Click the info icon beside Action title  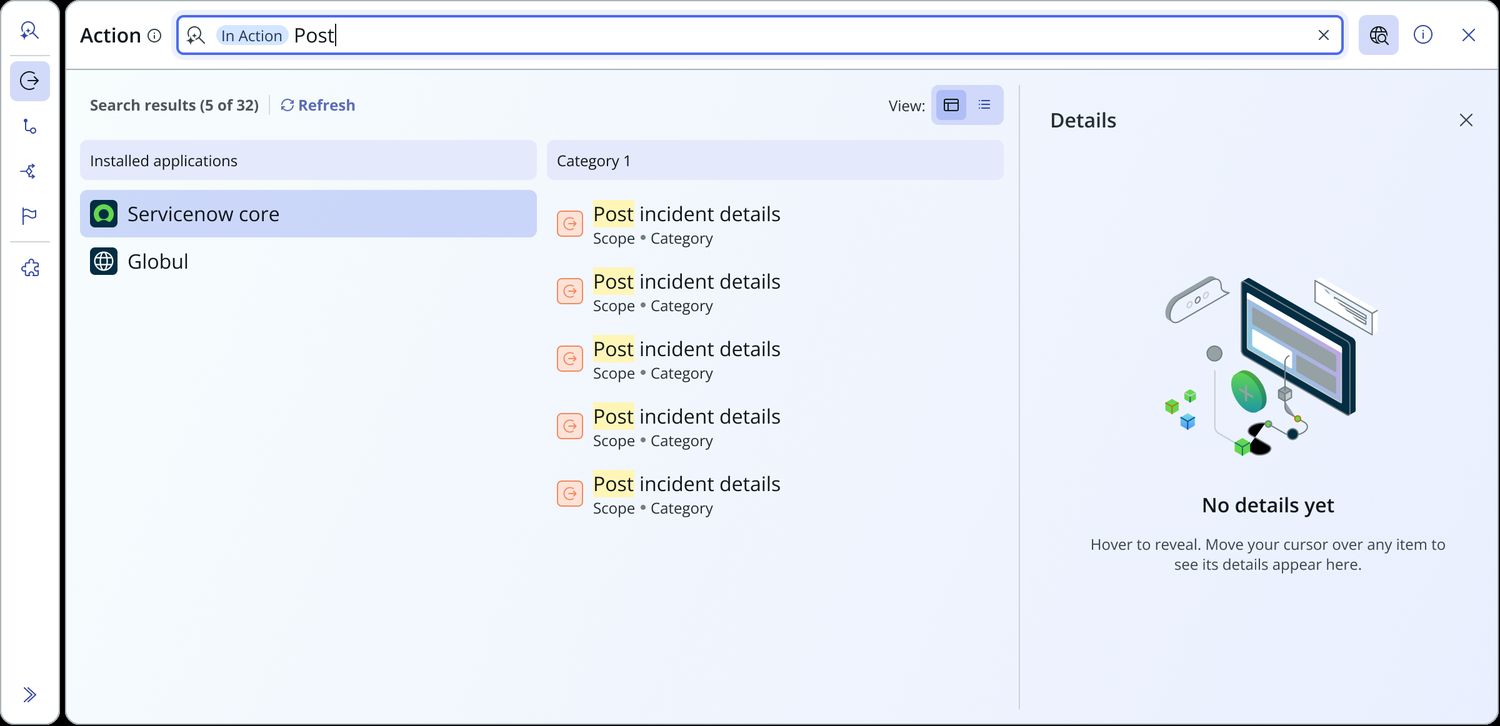click(154, 35)
